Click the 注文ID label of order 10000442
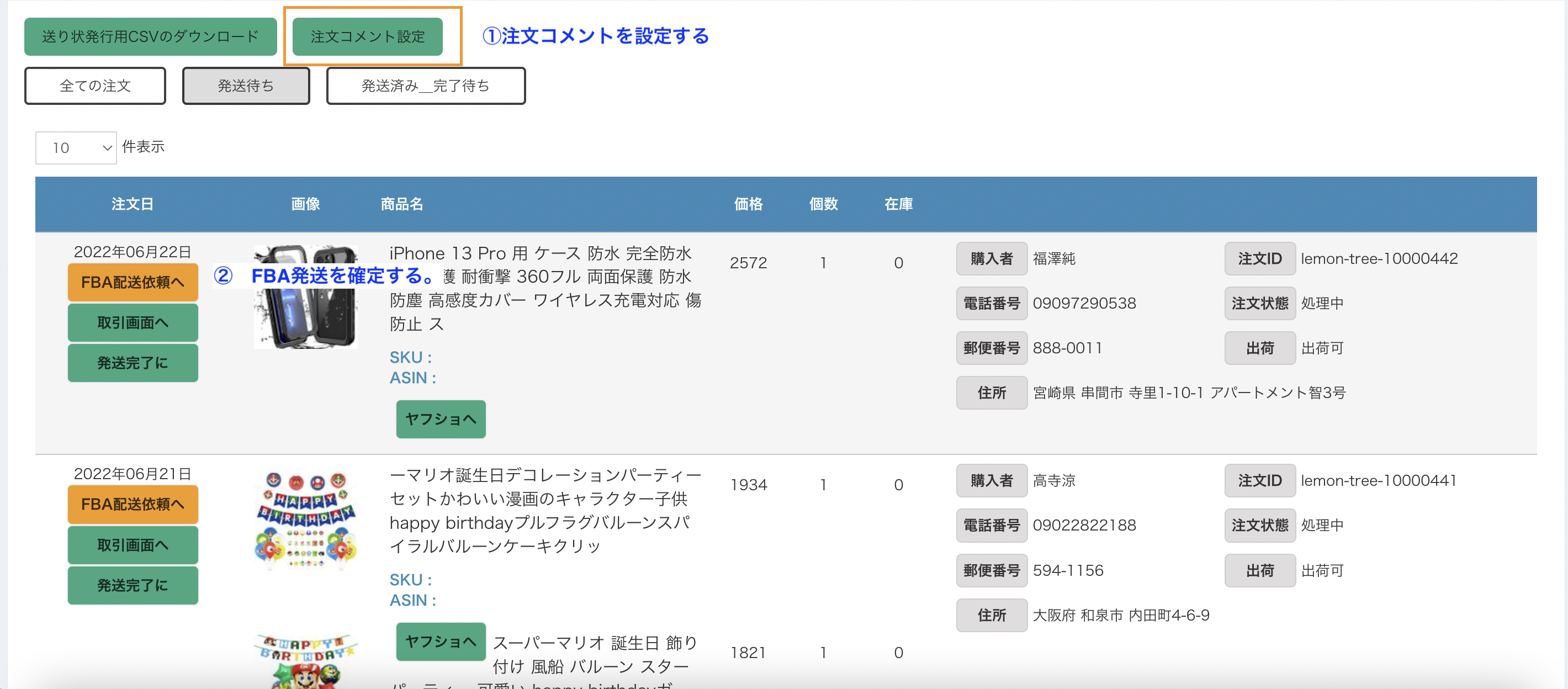Viewport: 1568px width, 689px height. click(x=1259, y=259)
